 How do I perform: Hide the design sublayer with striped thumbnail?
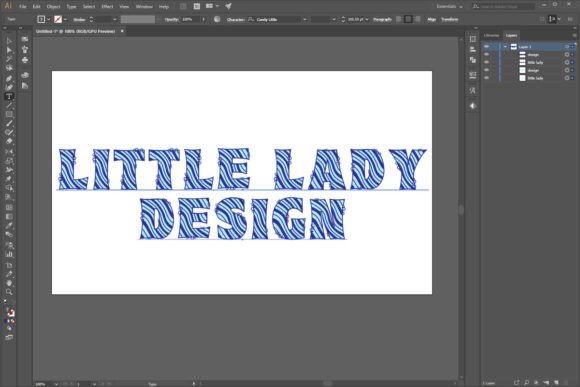click(x=486, y=54)
